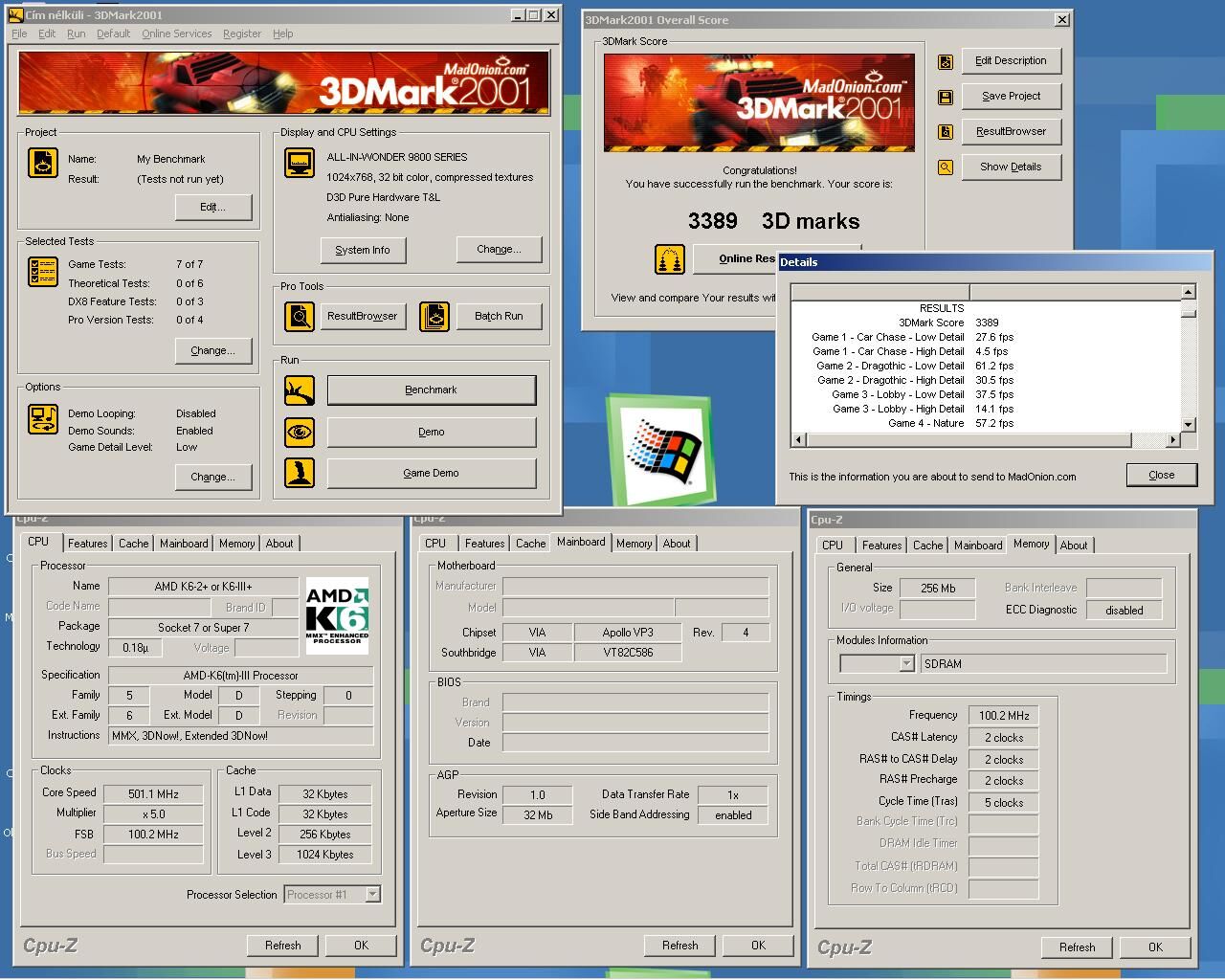Start the Benchmark run

pyautogui.click(x=432, y=390)
